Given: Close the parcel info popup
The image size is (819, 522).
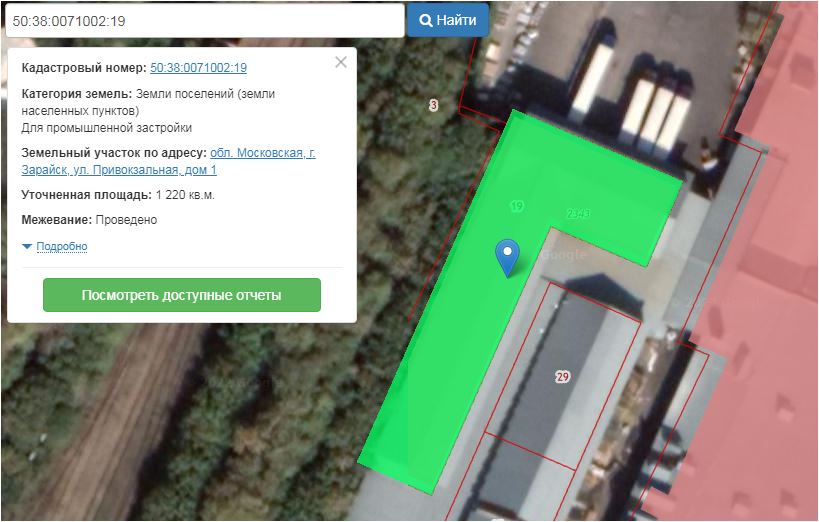Looking at the screenshot, I should [x=341, y=62].
